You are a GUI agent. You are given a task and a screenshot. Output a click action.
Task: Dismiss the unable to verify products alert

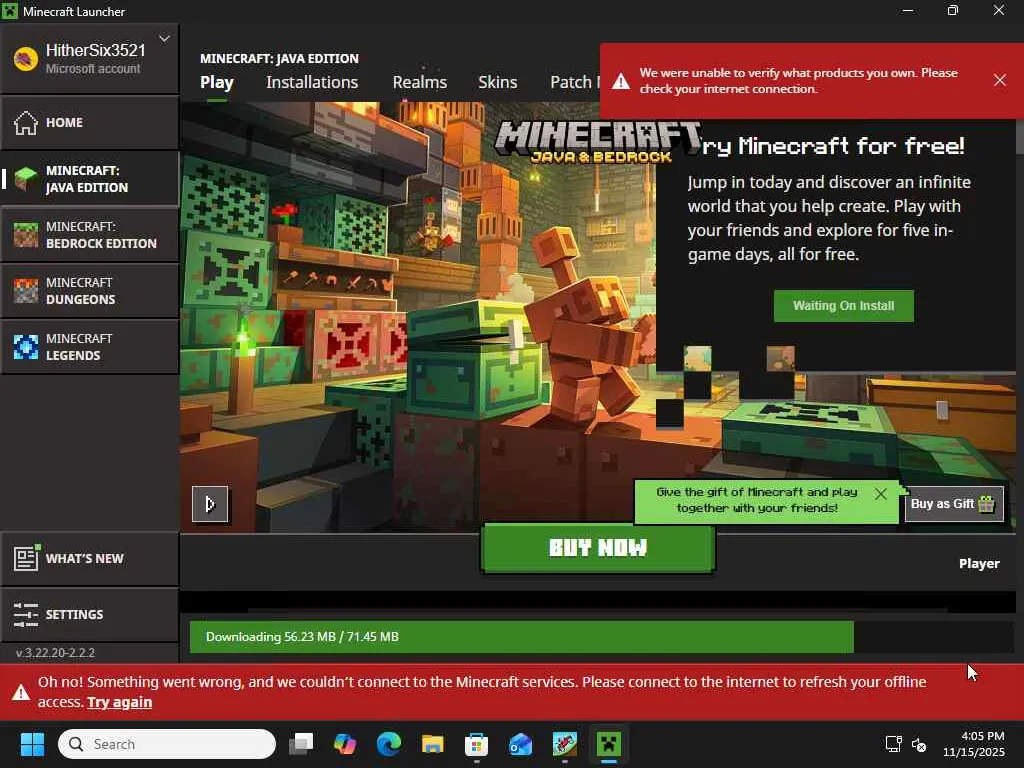click(x=1000, y=80)
